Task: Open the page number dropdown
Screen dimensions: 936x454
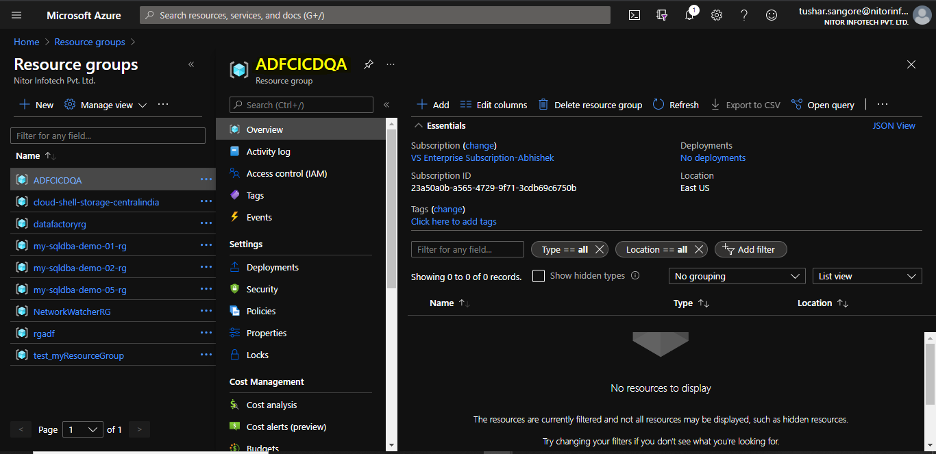Action: pyautogui.click(x=82, y=430)
